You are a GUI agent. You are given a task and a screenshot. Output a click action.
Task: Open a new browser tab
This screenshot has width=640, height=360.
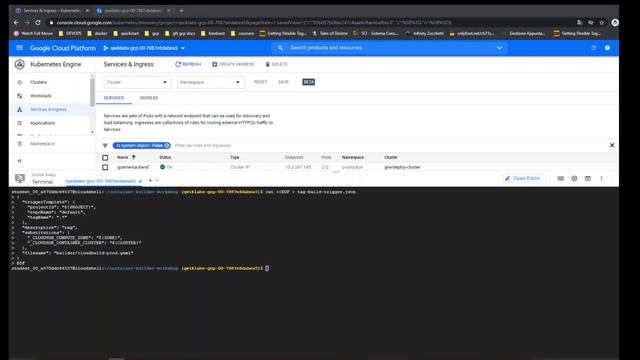181,11
